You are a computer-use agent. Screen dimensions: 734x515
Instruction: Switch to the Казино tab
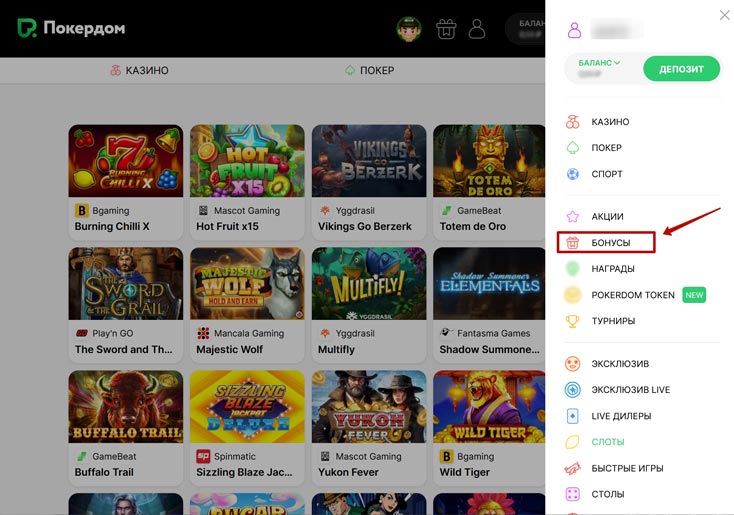pyautogui.click(x=138, y=71)
